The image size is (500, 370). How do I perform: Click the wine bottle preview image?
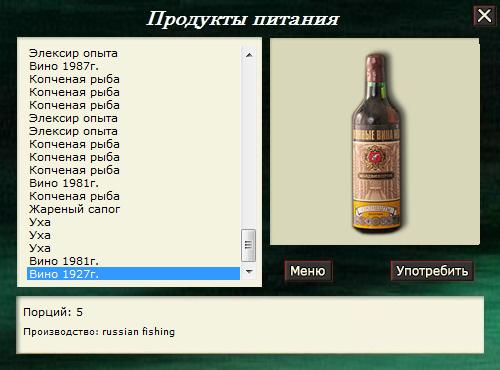point(377,143)
